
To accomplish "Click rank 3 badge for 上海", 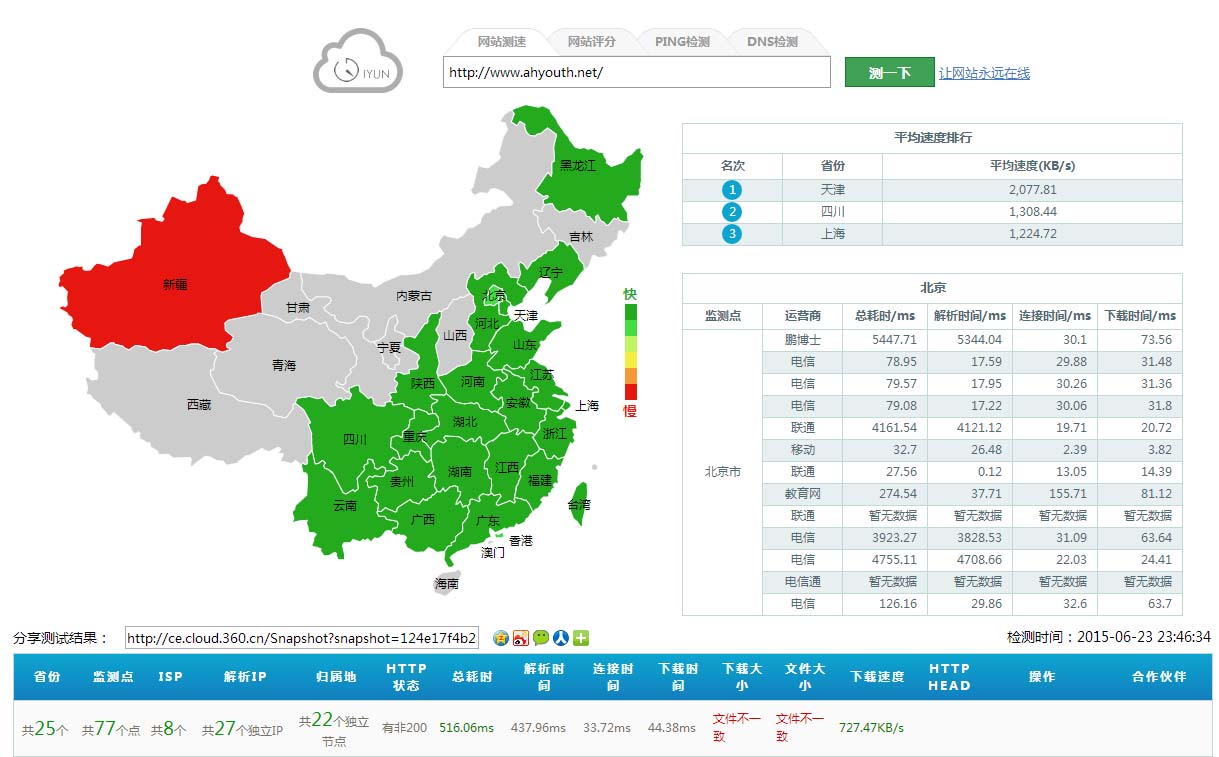I will (x=732, y=234).
